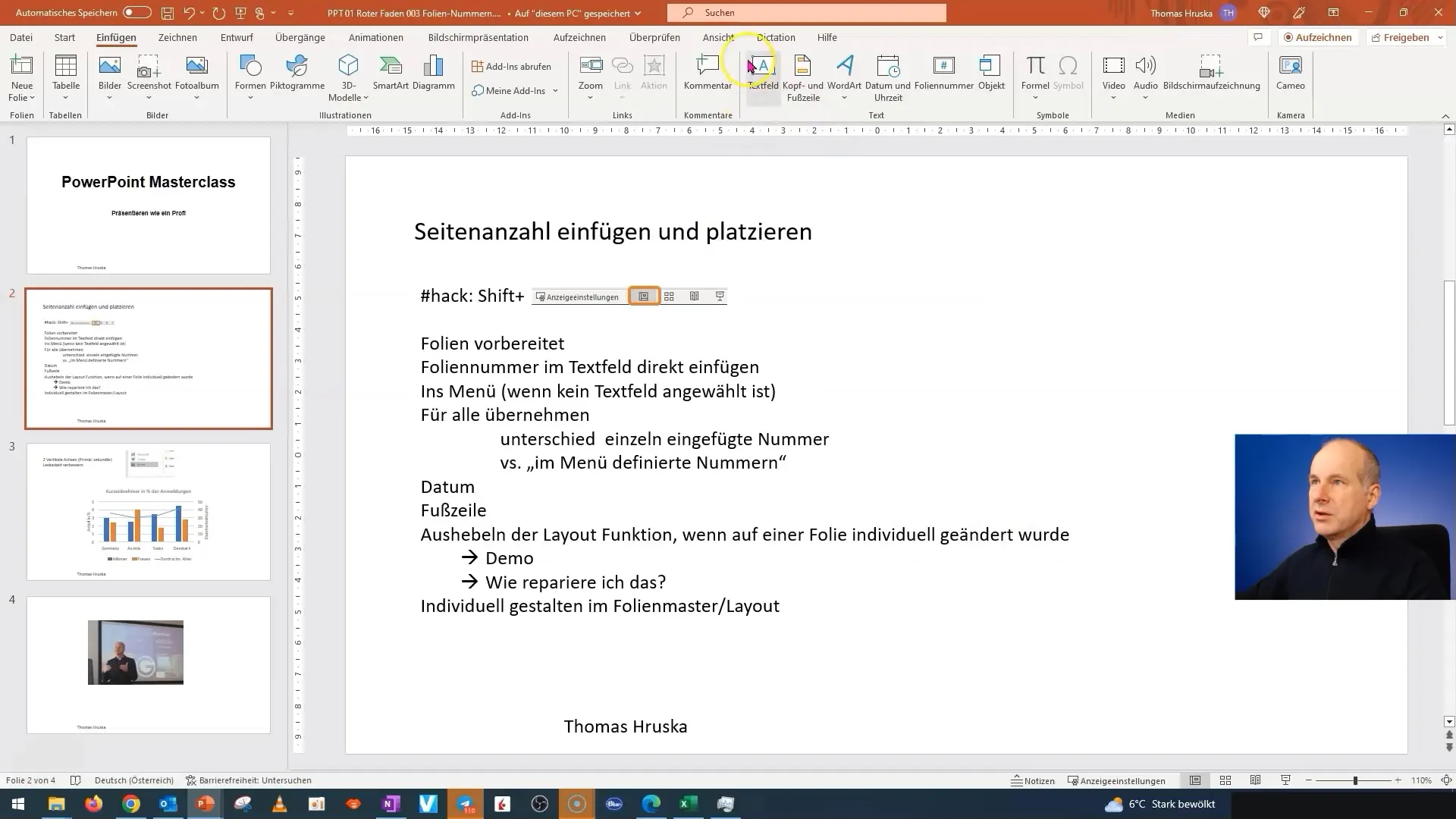
Task: Switch to the Zeichnen tab
Action: click(177, 37)
